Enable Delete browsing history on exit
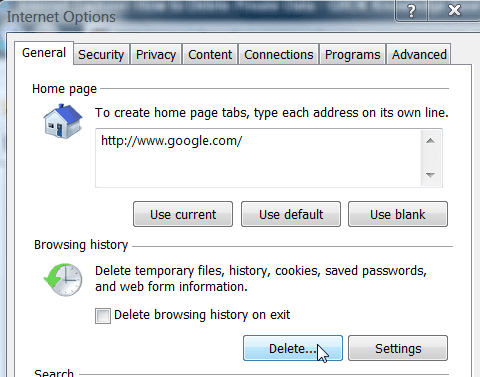 [x=103, y=315]
